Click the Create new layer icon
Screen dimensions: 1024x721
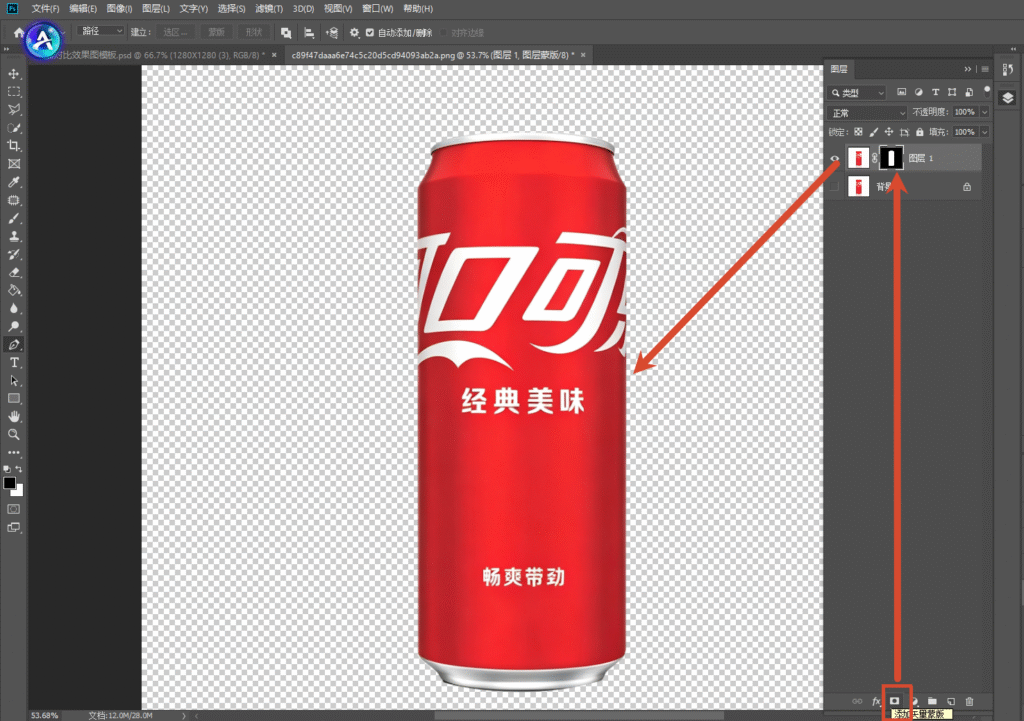[x=951, y=701]
